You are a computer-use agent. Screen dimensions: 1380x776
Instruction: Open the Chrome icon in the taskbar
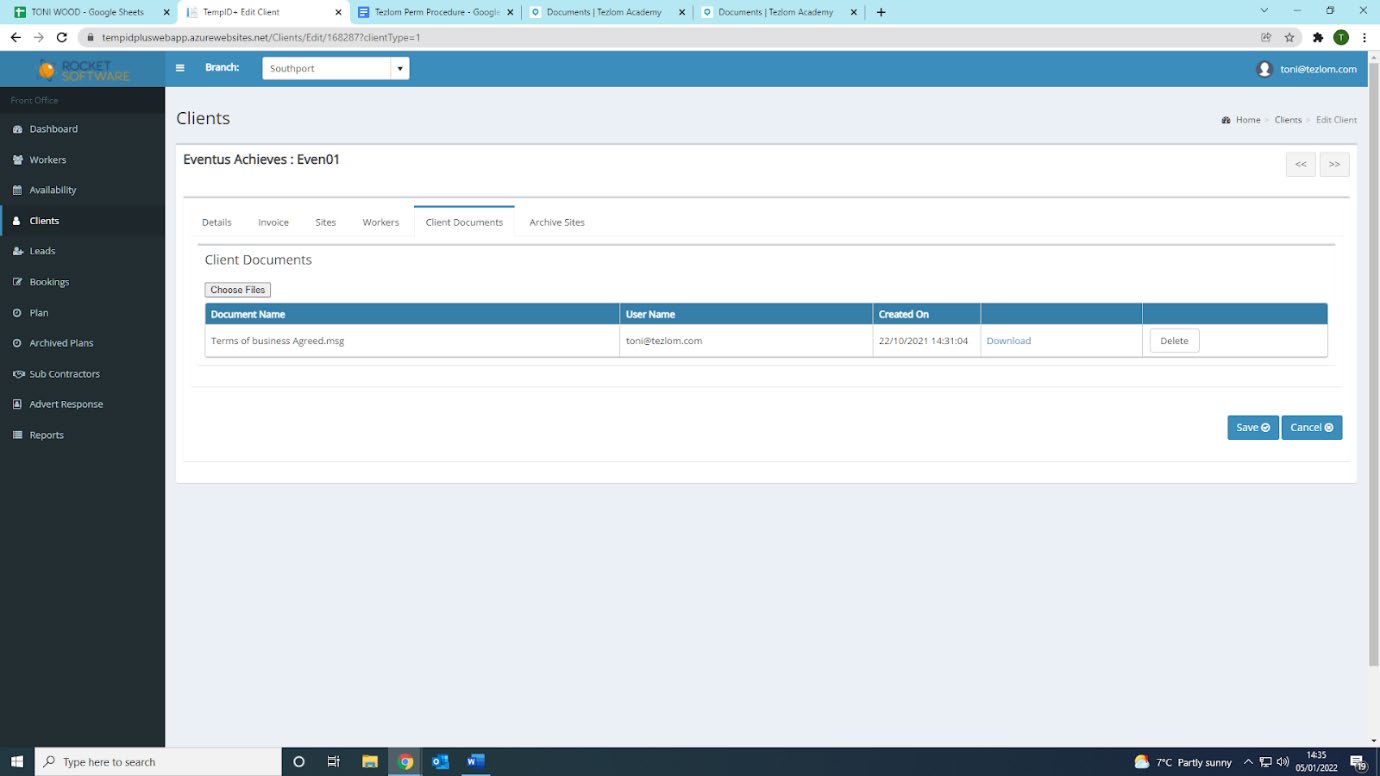click(x=406, y=762)
